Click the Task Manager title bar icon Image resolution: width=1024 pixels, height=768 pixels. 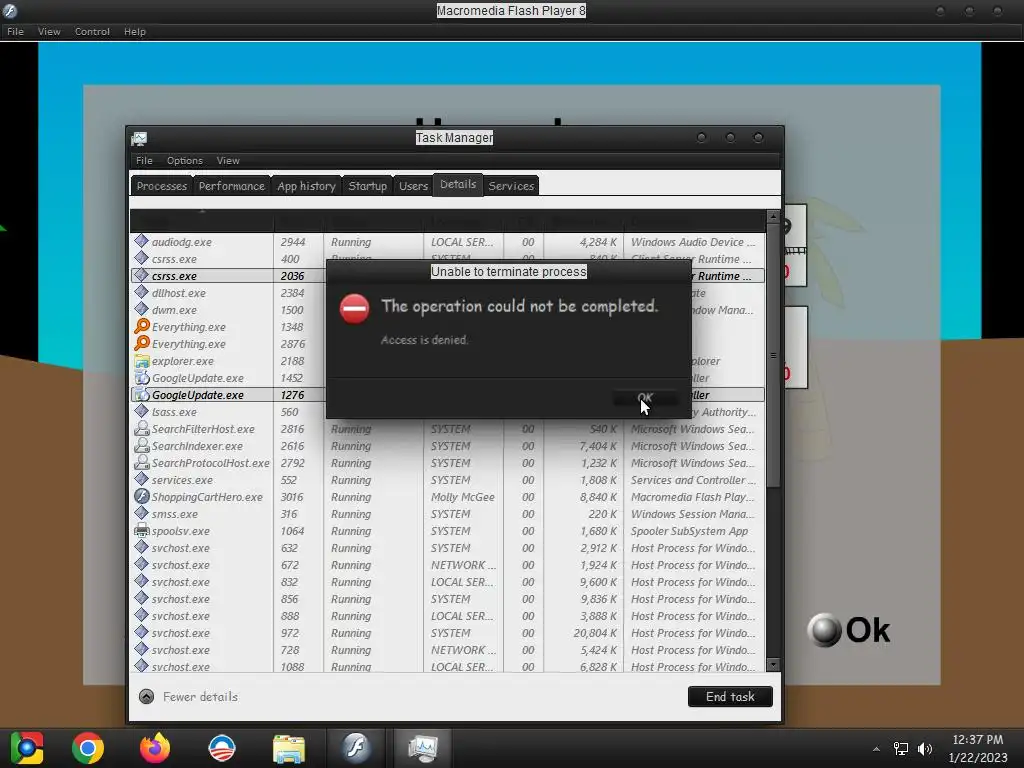click(139, 138)
